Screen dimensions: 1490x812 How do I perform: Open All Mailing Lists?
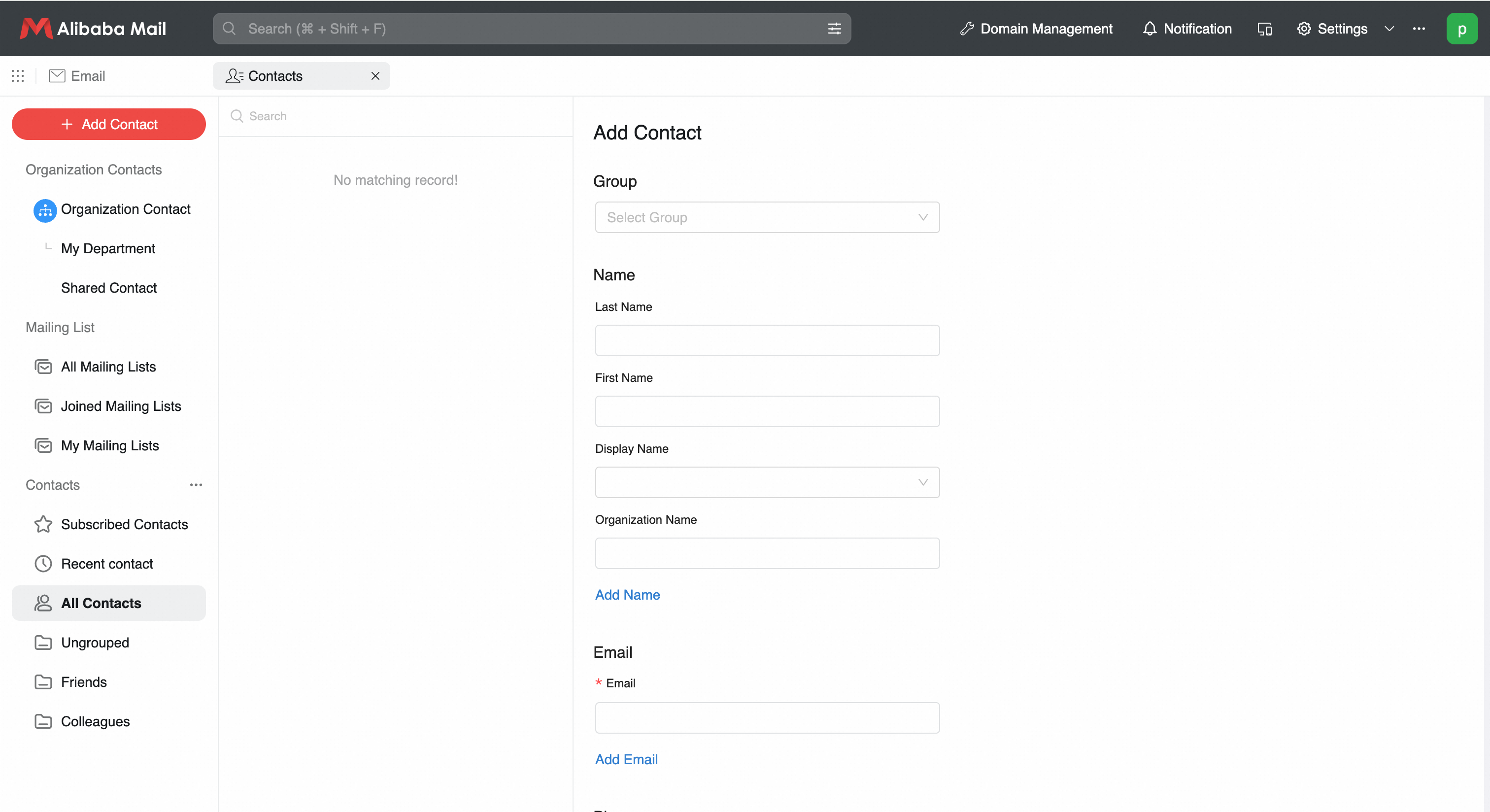pos(96,367)
